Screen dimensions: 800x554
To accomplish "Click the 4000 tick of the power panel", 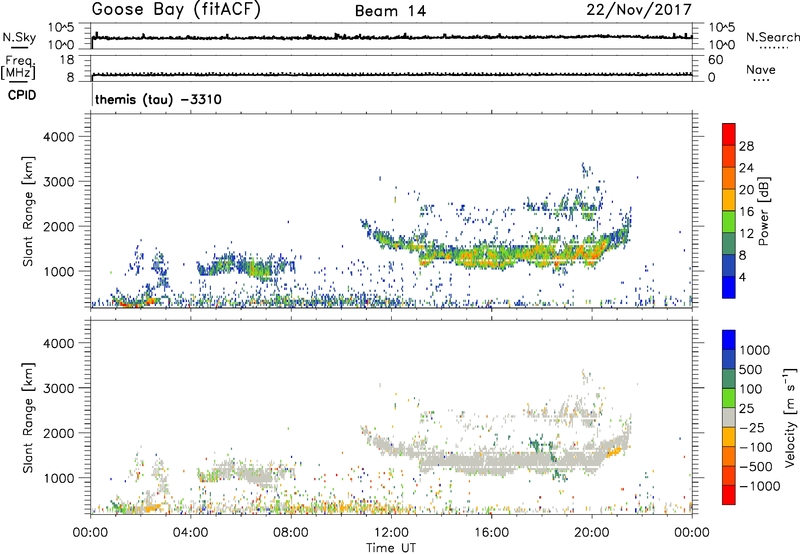I will 58,137.
